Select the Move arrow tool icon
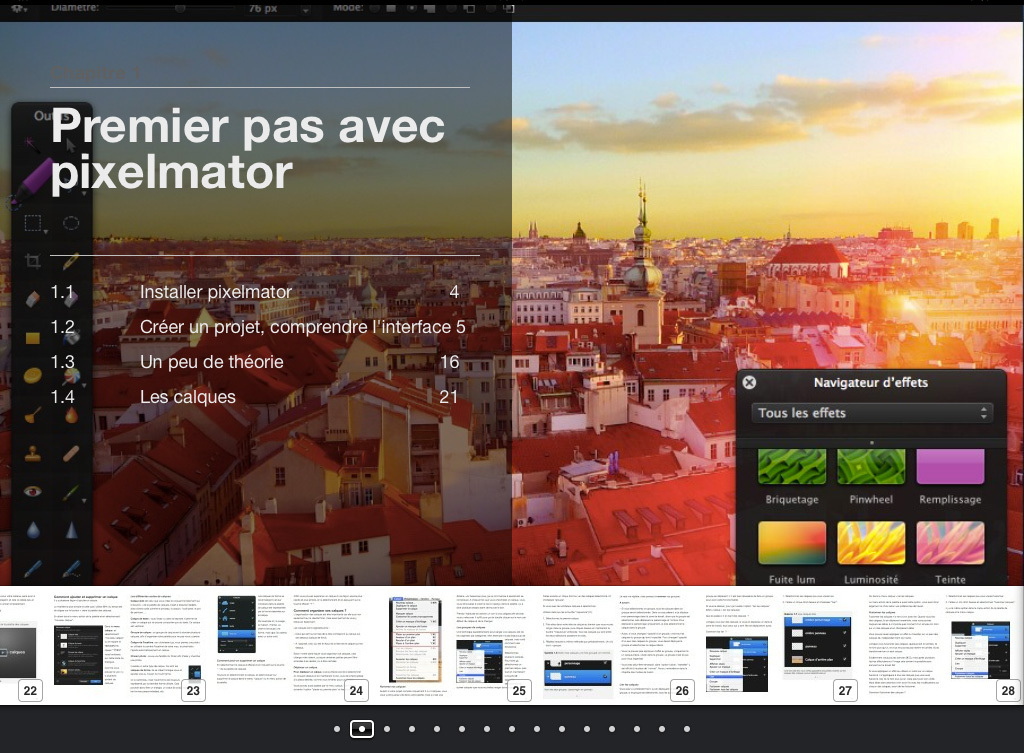This screenshot has width=1024, height=753. pyautogui.click(x=71, y=144)
